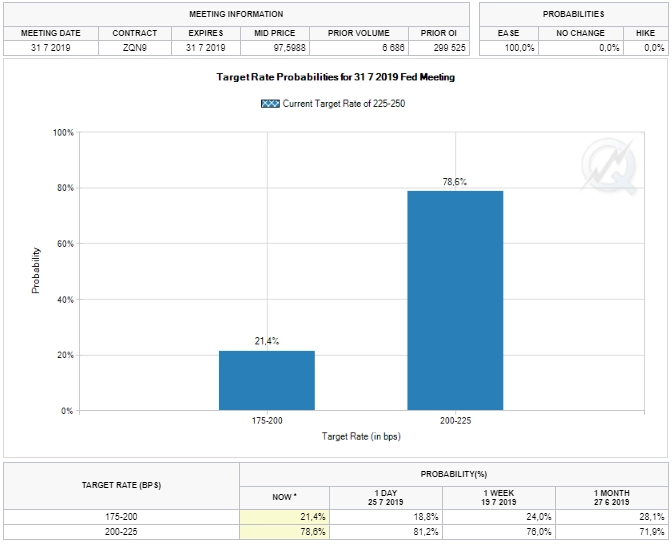Image resolution: width=672 pixels, height=545 pixels.
Task: Click the PRIOR VOLUME column header
Action: (359, 33)
